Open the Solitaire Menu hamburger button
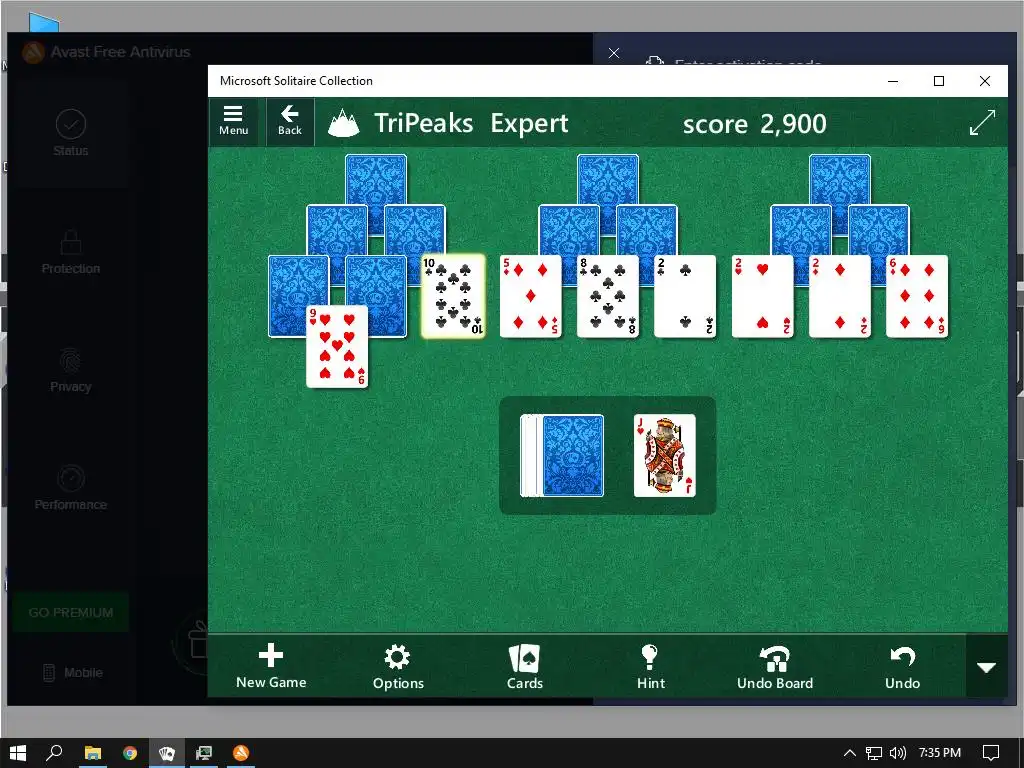The height and width of the screenshot is (768, 1024). click(234, 121)
